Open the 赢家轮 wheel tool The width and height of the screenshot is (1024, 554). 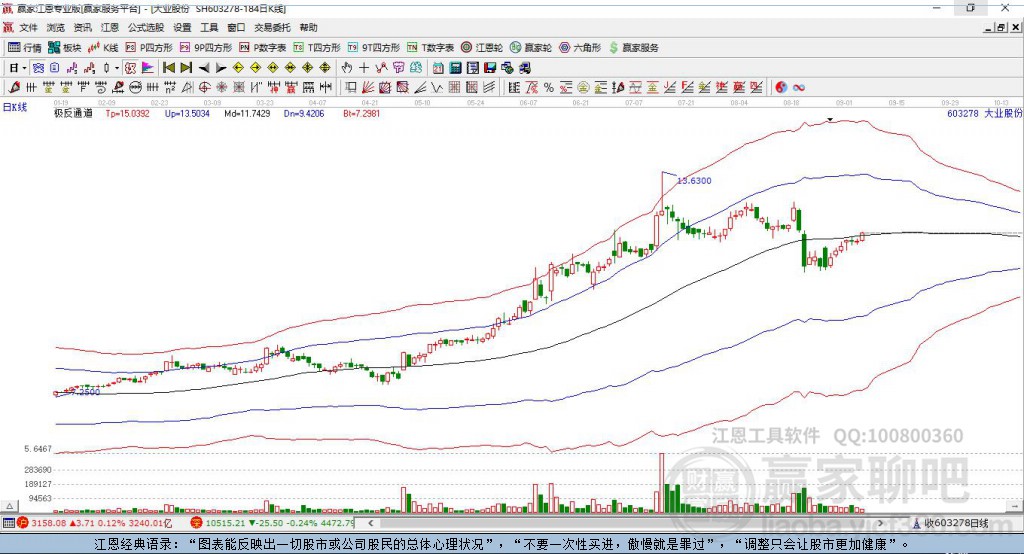(x=531, y=48)
